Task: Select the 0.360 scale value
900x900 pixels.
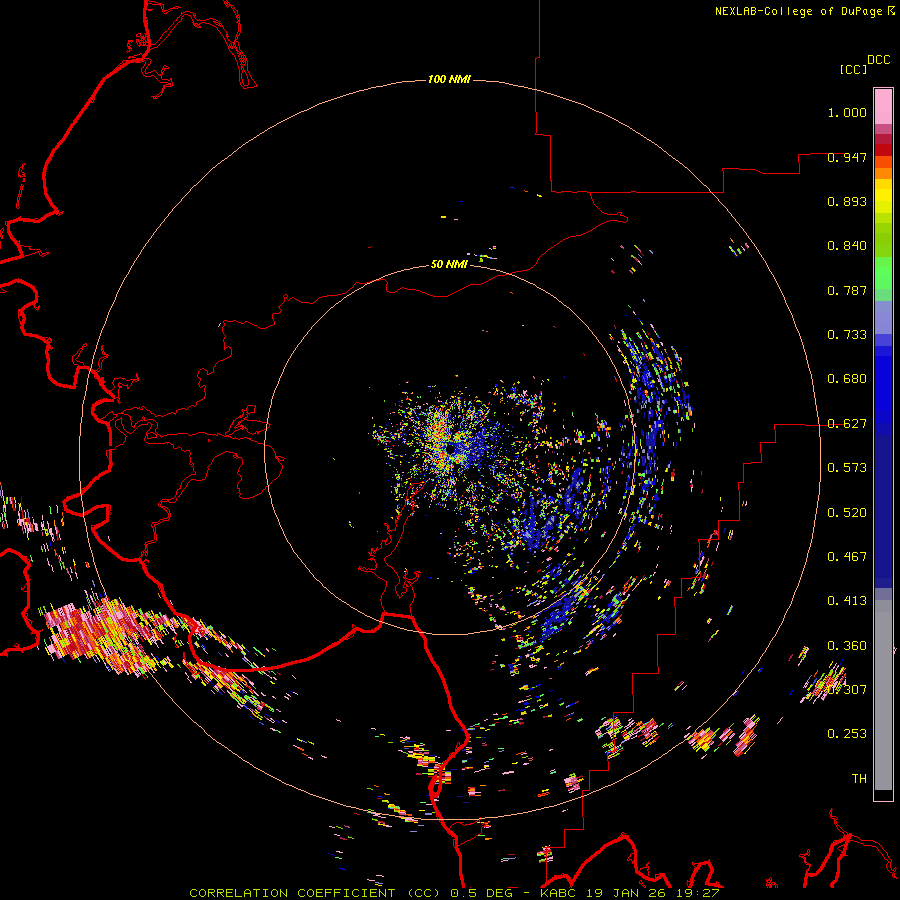Action: point(847,646)
